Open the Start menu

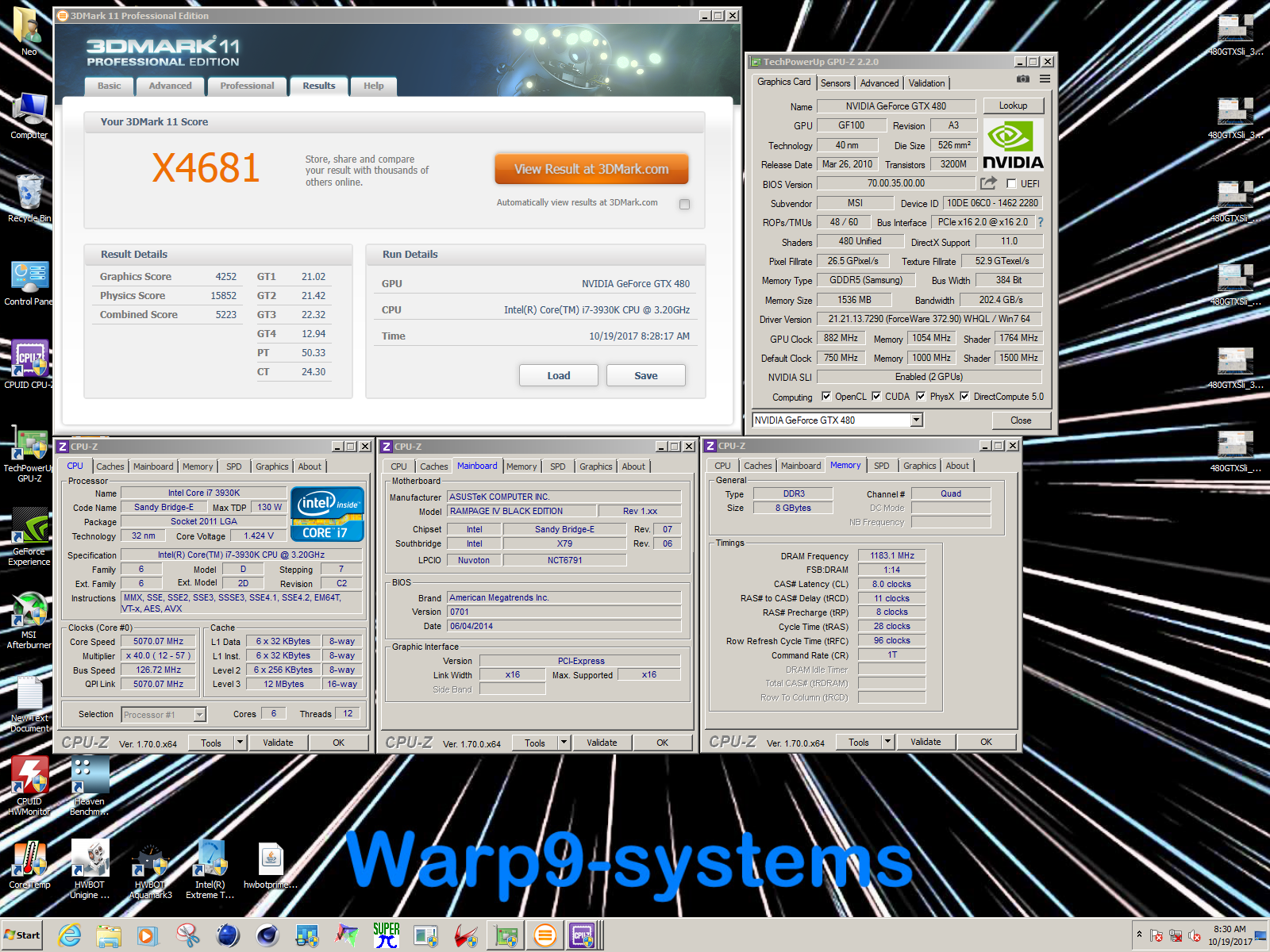22,935
